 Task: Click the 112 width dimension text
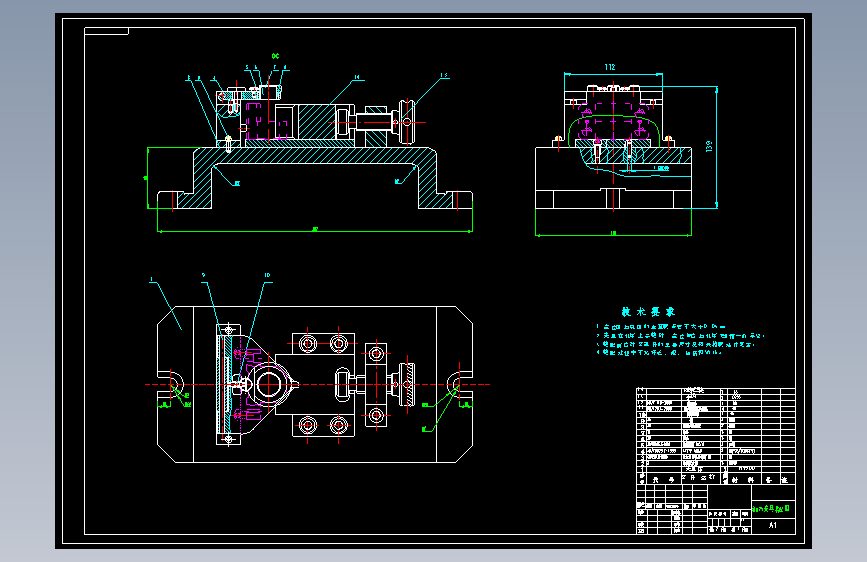point(610,67)
